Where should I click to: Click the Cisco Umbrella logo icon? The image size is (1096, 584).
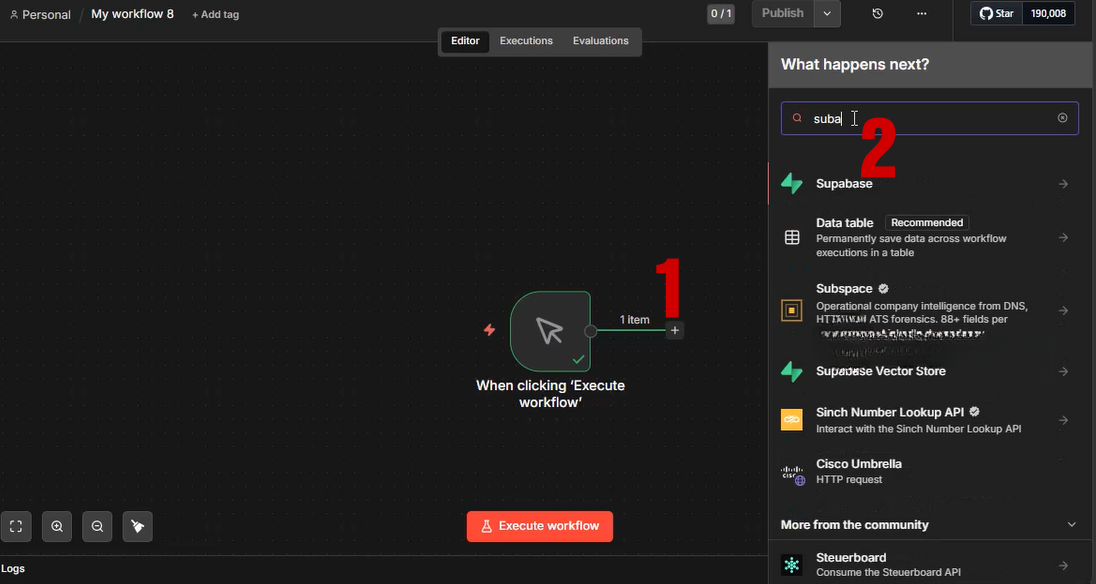click(x=793, y=474)
